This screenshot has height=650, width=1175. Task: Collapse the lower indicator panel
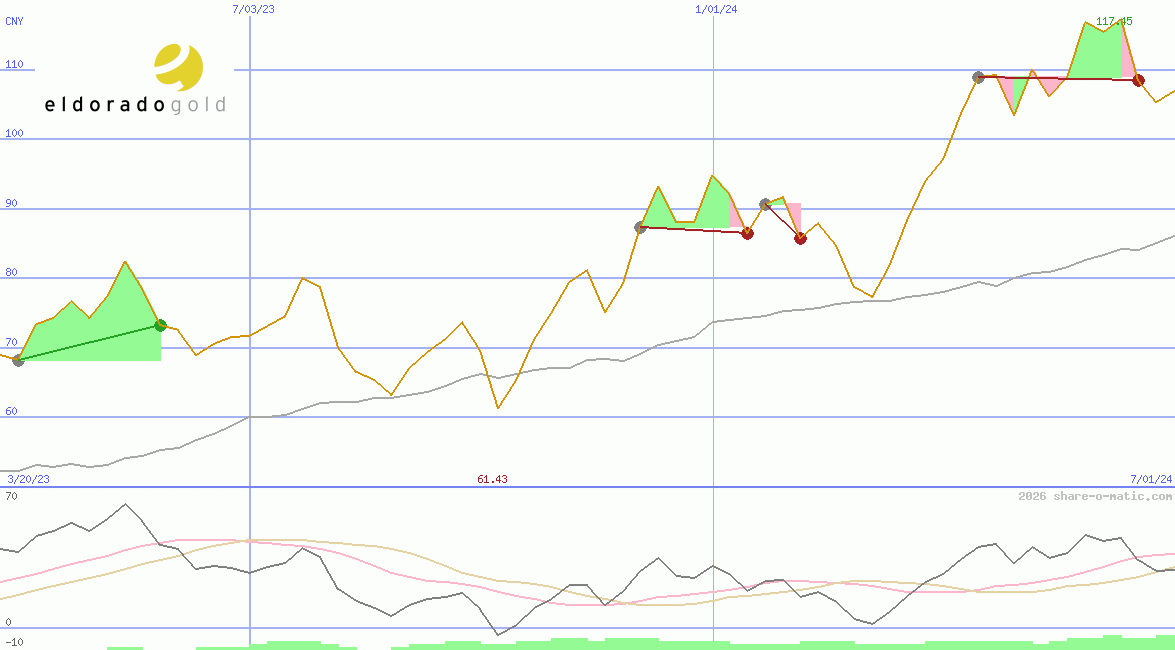[12, 494]
